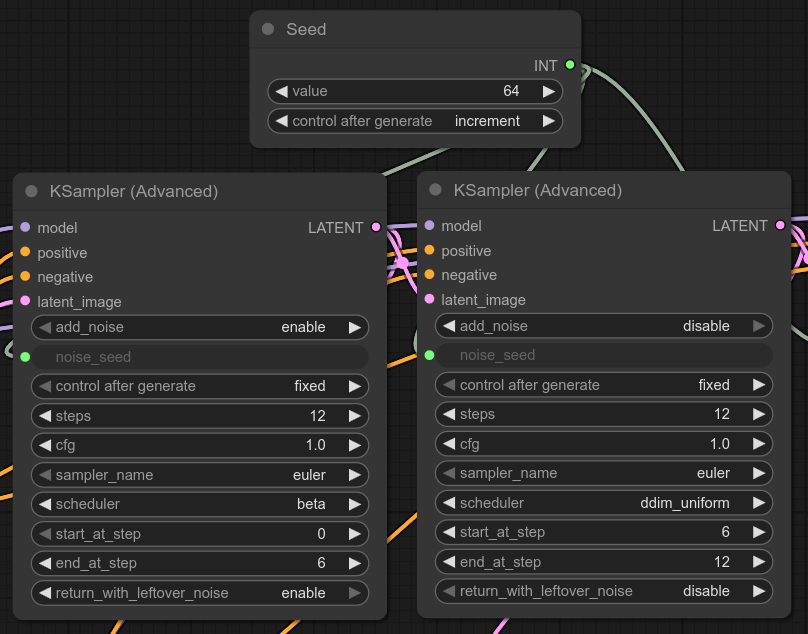Select next scheduler after ddim_uniform using right arrow

click(x=759, y=503)
